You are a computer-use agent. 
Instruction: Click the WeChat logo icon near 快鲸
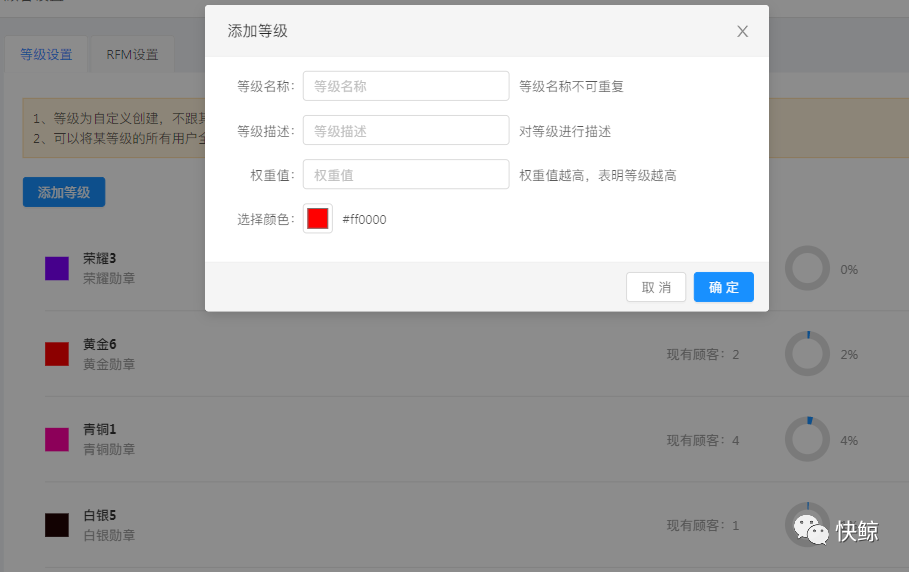point(811,529)
